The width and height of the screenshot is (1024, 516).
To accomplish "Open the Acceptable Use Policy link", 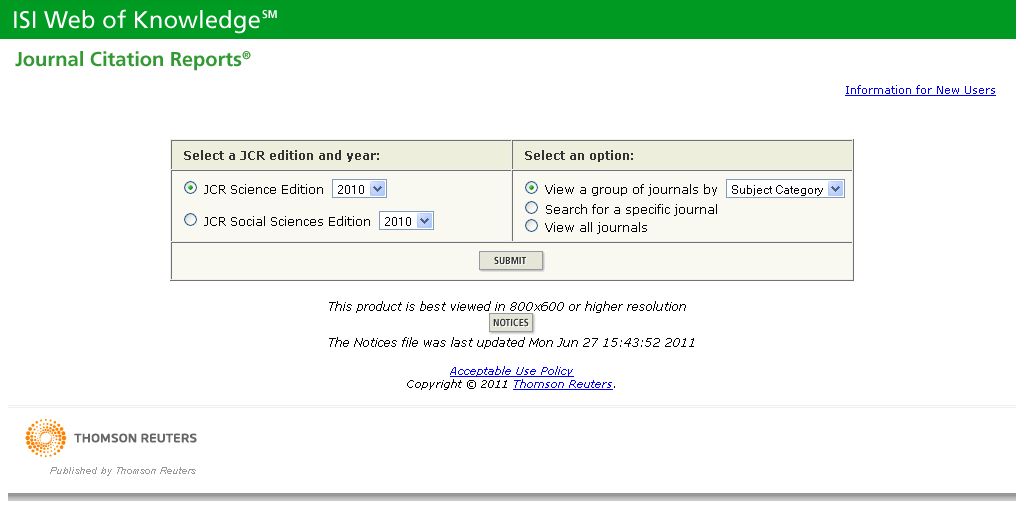I will point(511,371).
